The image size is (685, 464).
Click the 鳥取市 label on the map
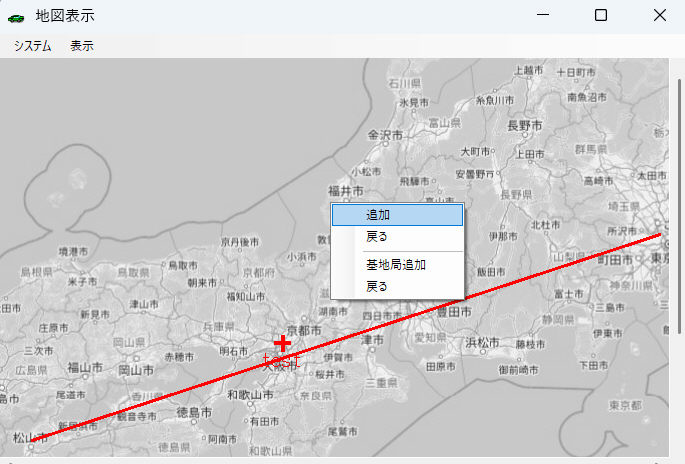coord(183,266)
